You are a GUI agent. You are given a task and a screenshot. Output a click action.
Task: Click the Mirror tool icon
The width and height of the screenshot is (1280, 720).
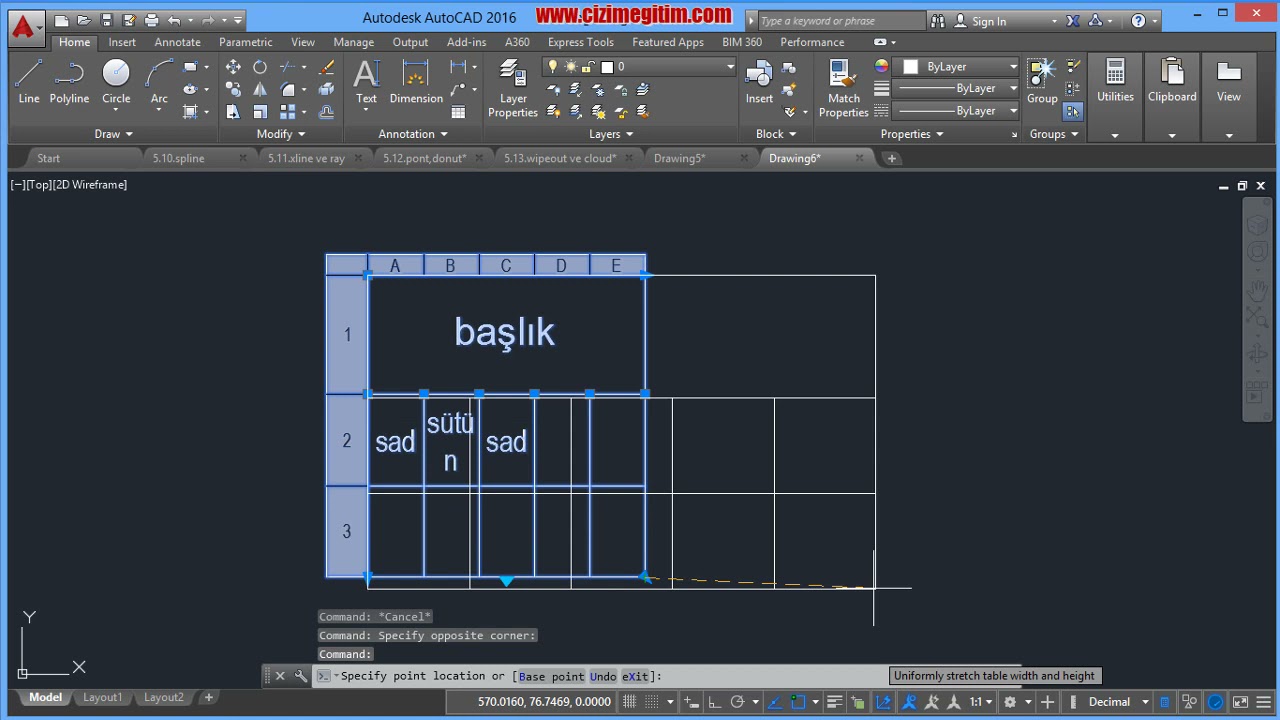click(x=260, y=90)
